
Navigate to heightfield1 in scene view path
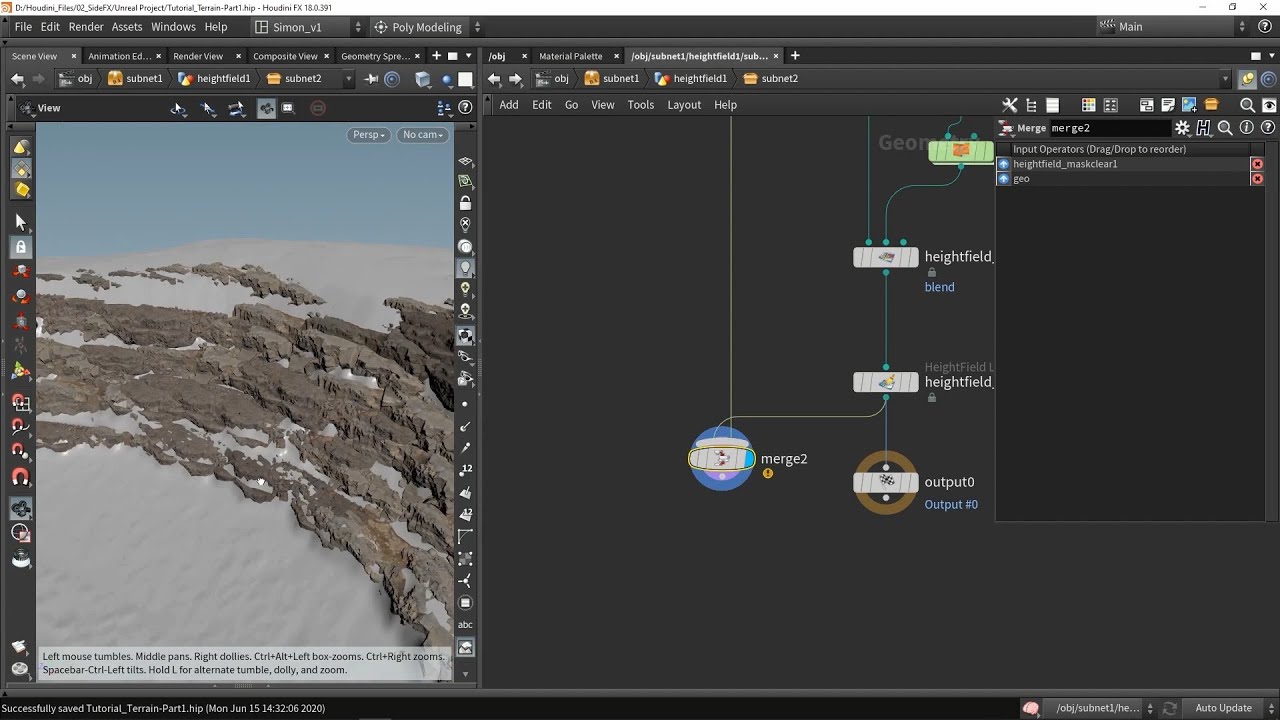(214, 79)
